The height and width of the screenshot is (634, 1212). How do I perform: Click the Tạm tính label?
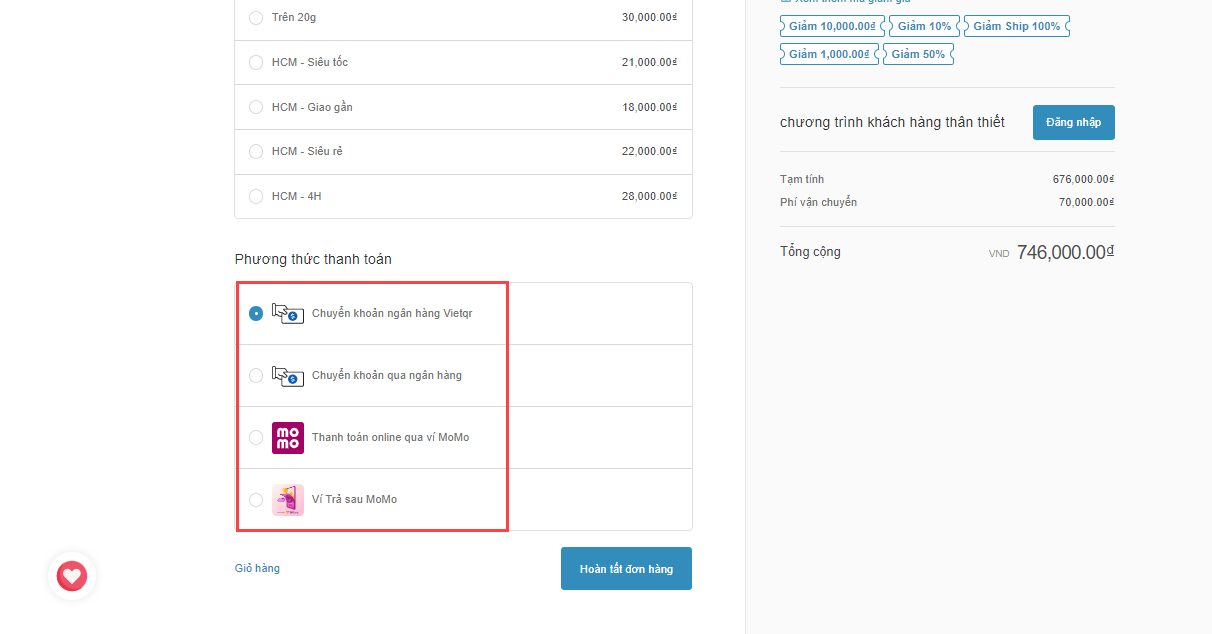[x=802, y=179]
